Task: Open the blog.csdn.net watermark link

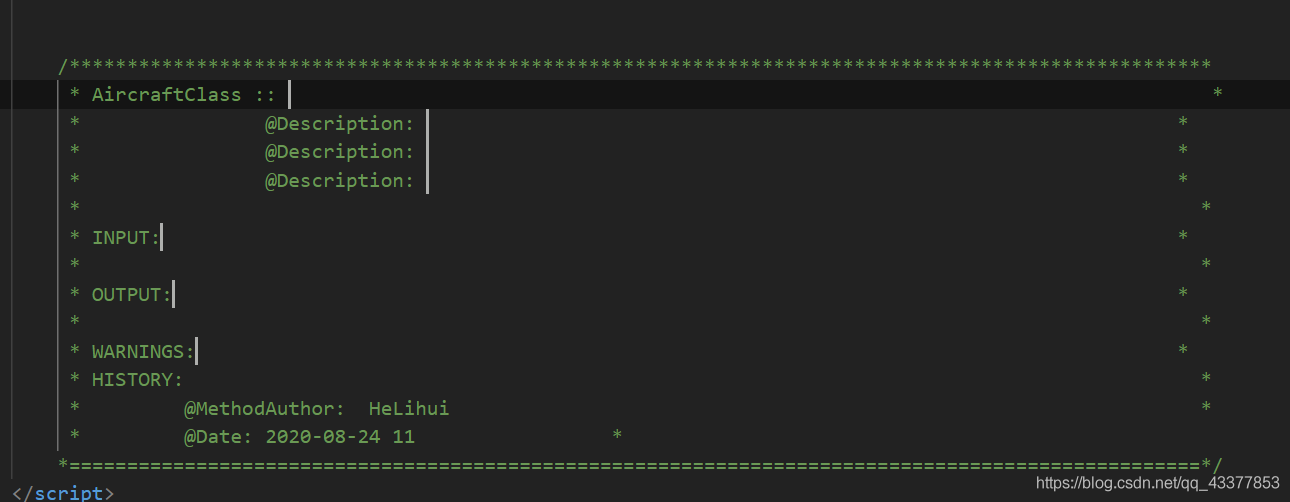Action: pyautogui.click(x=1157, y=484)
